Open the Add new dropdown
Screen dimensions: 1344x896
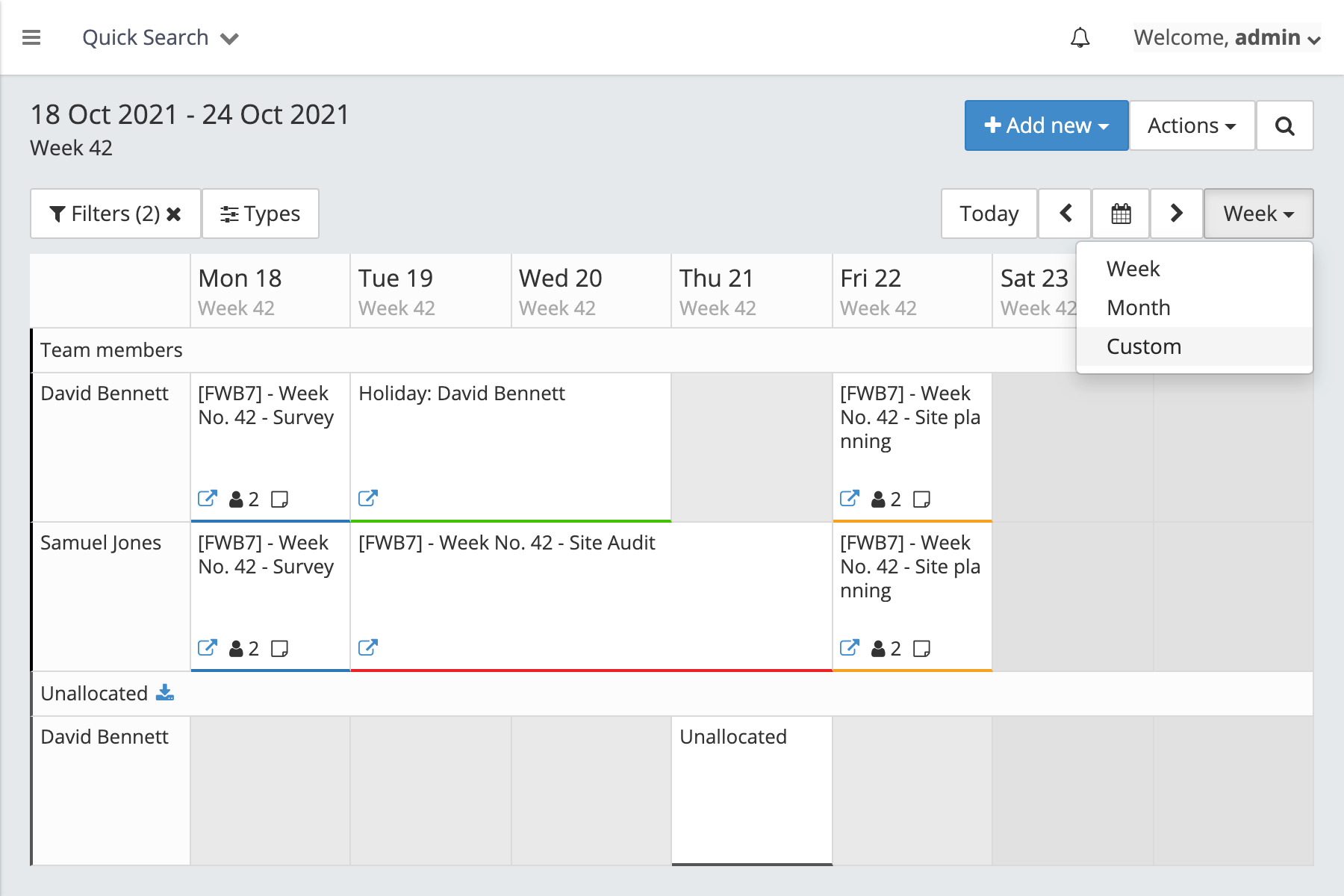(x=1046, y=125)
